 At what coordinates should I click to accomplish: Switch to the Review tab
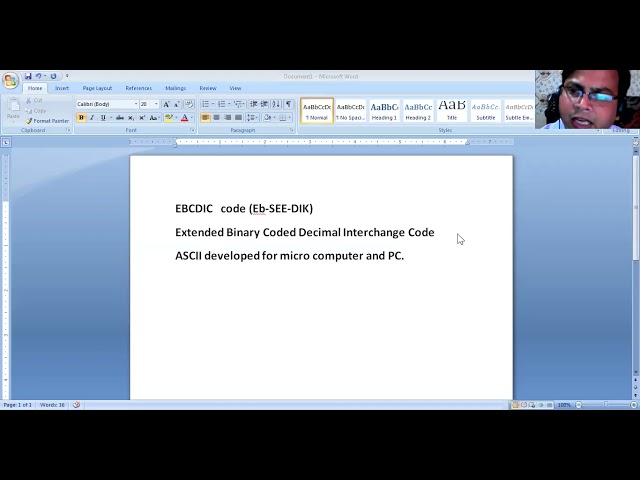208,88
